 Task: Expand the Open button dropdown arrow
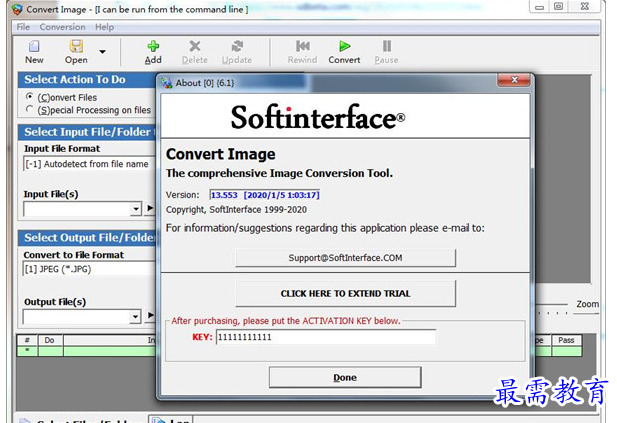[102, 52]
